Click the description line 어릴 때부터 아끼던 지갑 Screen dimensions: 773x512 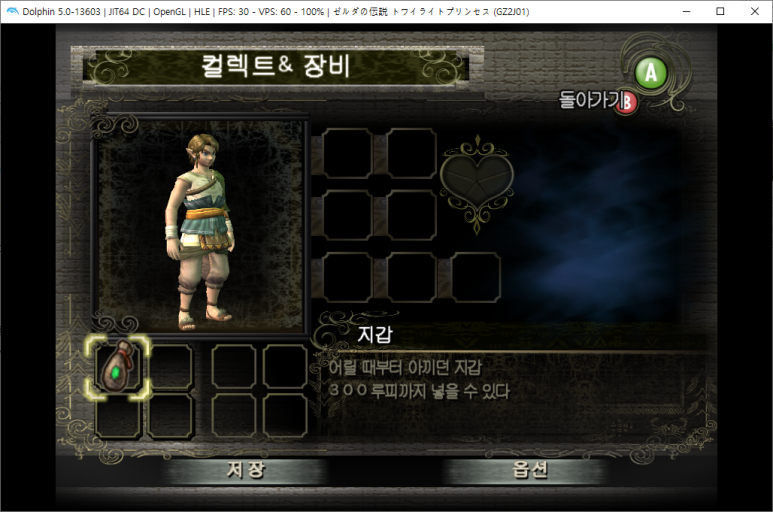tap(405, 367)
